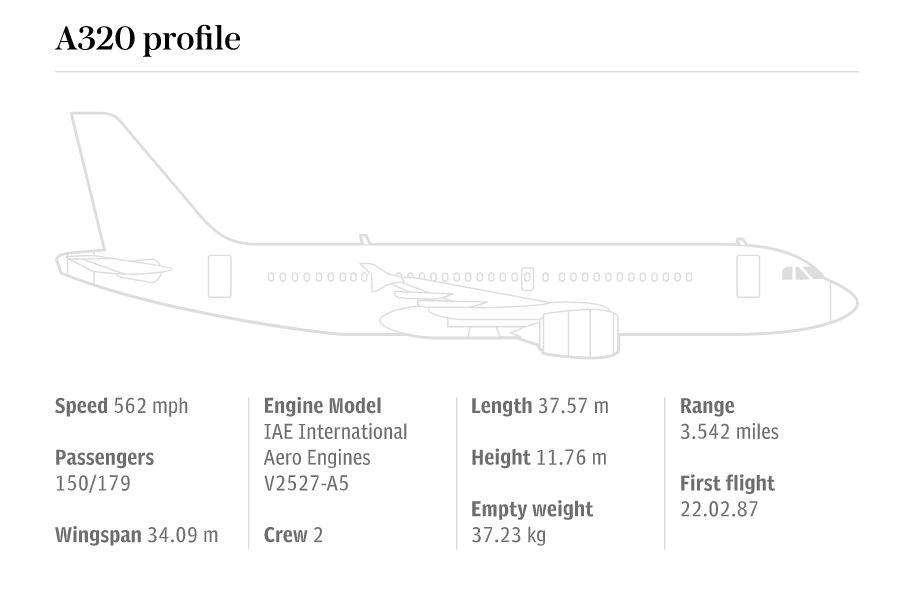Select the Height 11.76 m text
905x598 pixels.
pos(538,458)
